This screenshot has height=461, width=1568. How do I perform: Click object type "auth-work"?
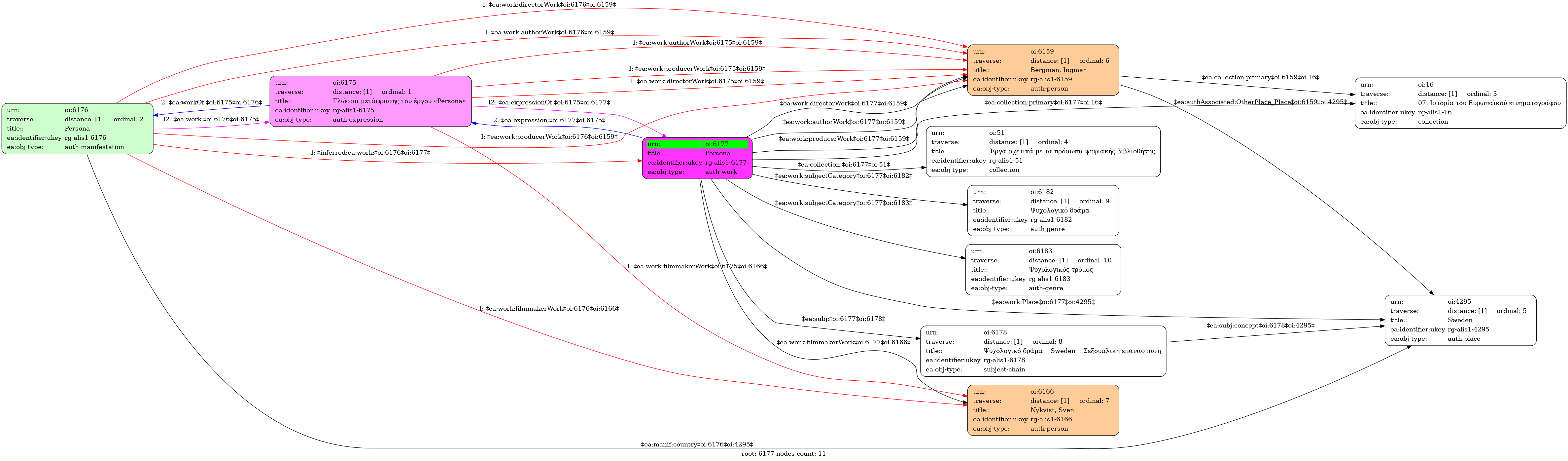coord(721,173)
